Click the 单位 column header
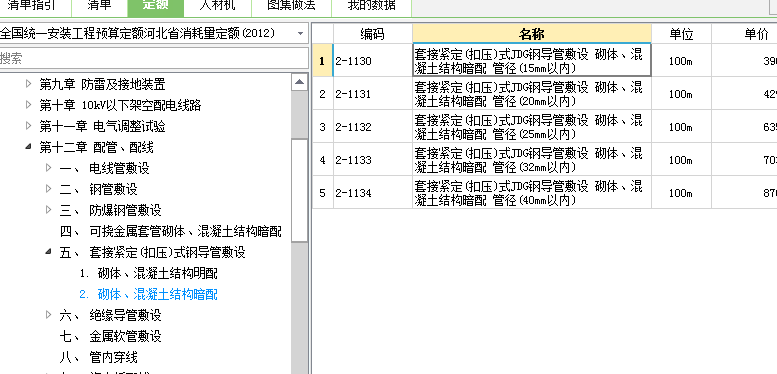This screenshot has height=374, width=777. coord(681,34)
